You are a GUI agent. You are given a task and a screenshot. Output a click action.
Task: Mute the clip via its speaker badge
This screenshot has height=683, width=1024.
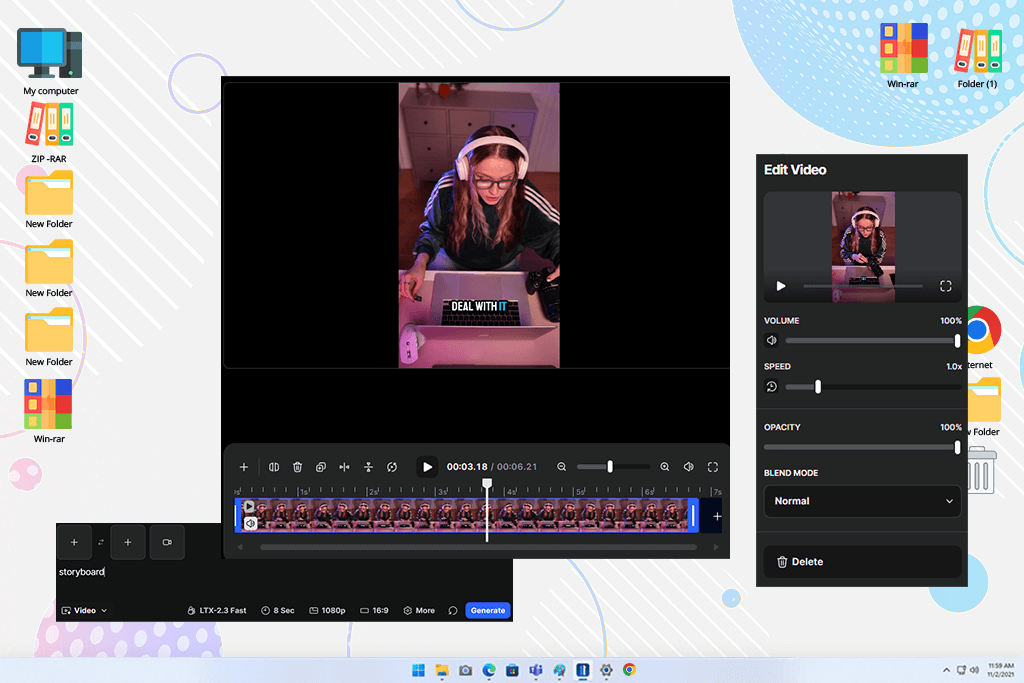[x=250, y=523]
